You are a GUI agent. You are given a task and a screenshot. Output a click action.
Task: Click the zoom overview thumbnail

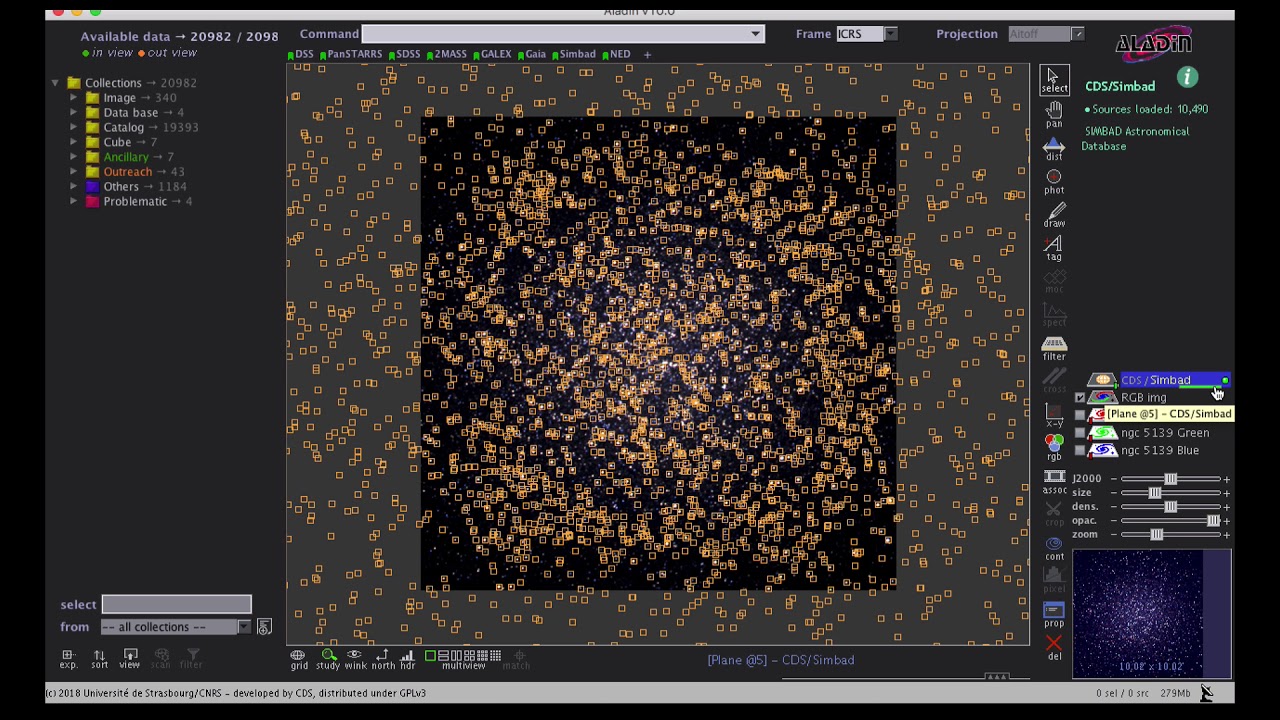tap(1152, 614)
